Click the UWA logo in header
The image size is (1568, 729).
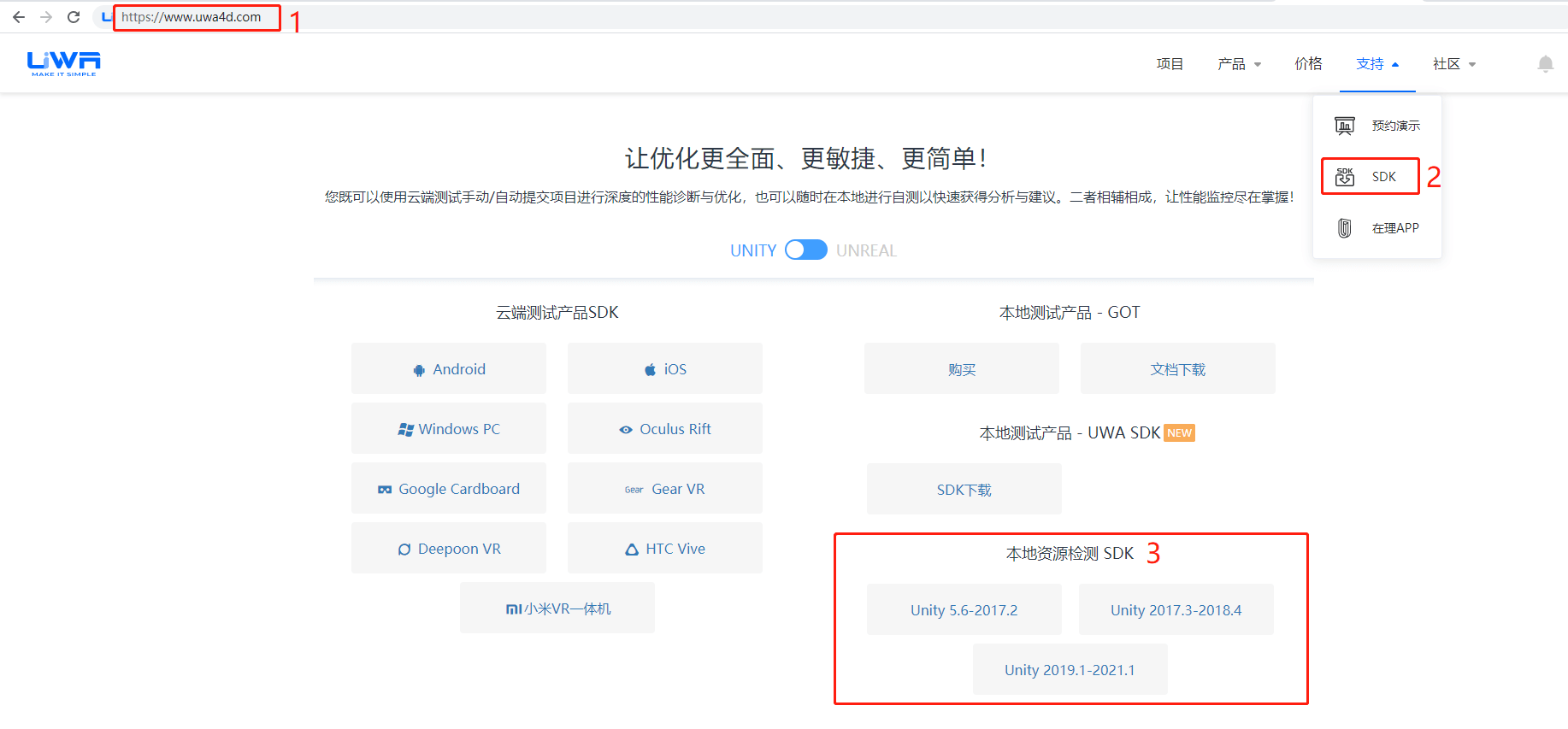[64, 63]
